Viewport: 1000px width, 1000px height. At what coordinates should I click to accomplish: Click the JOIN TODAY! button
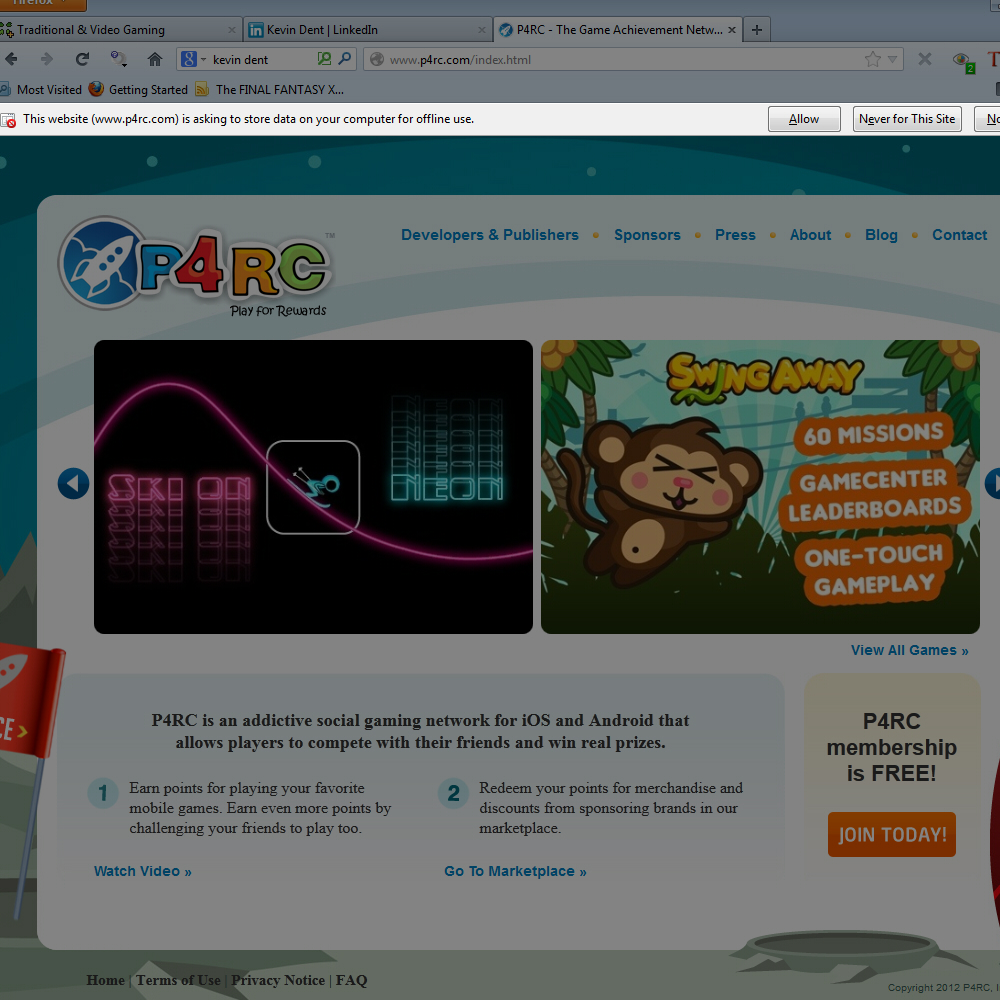[x=891, y=834]
